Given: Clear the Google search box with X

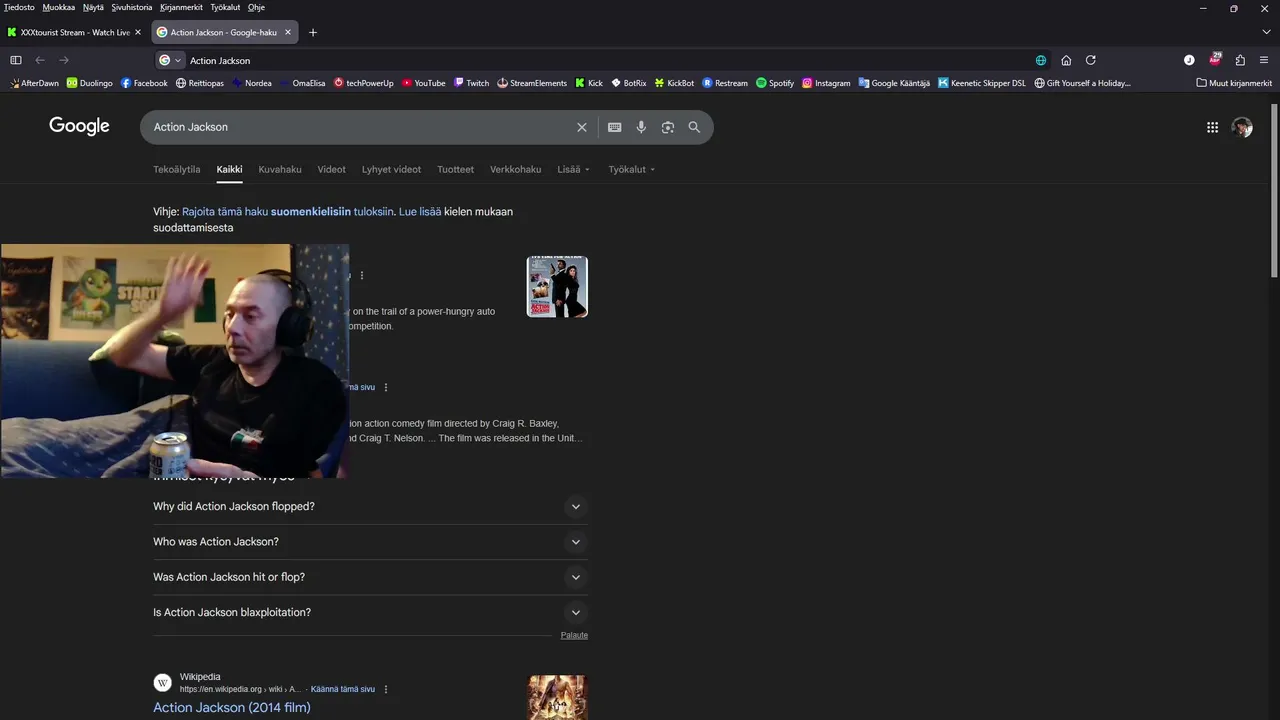Looking at the screenshot, I should [581, 127].
